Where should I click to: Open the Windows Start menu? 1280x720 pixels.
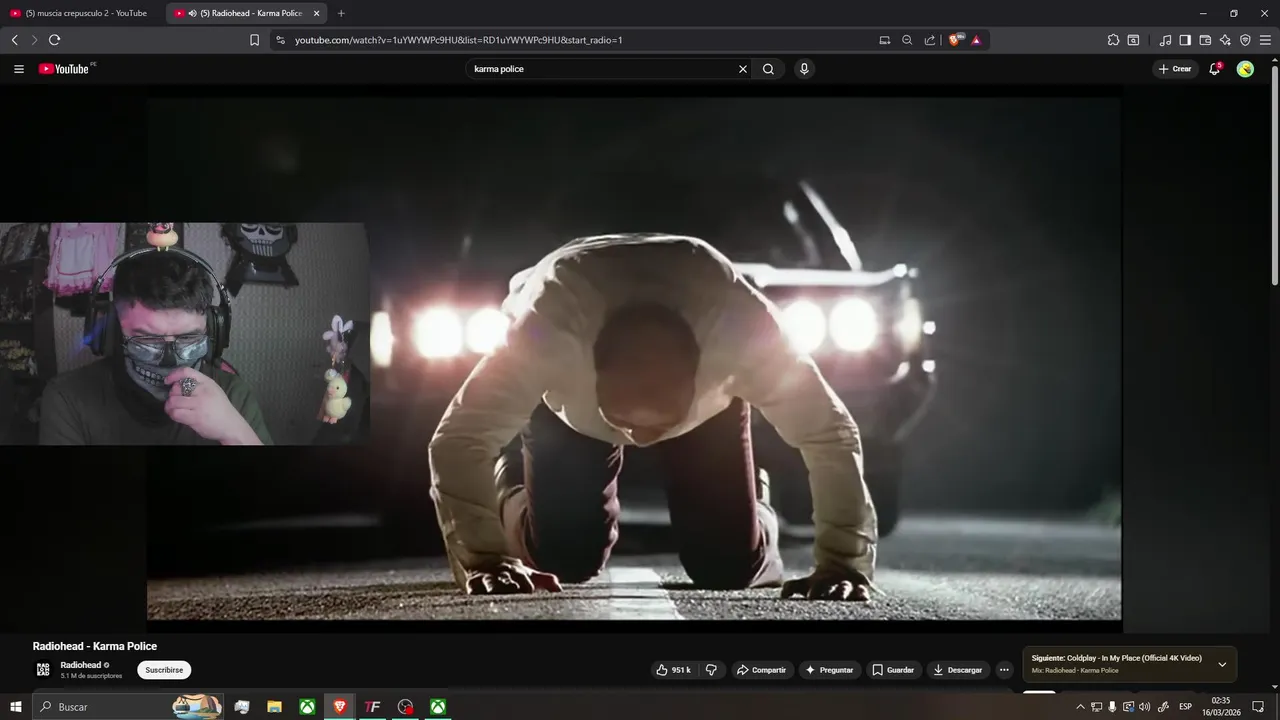(16, 707)
